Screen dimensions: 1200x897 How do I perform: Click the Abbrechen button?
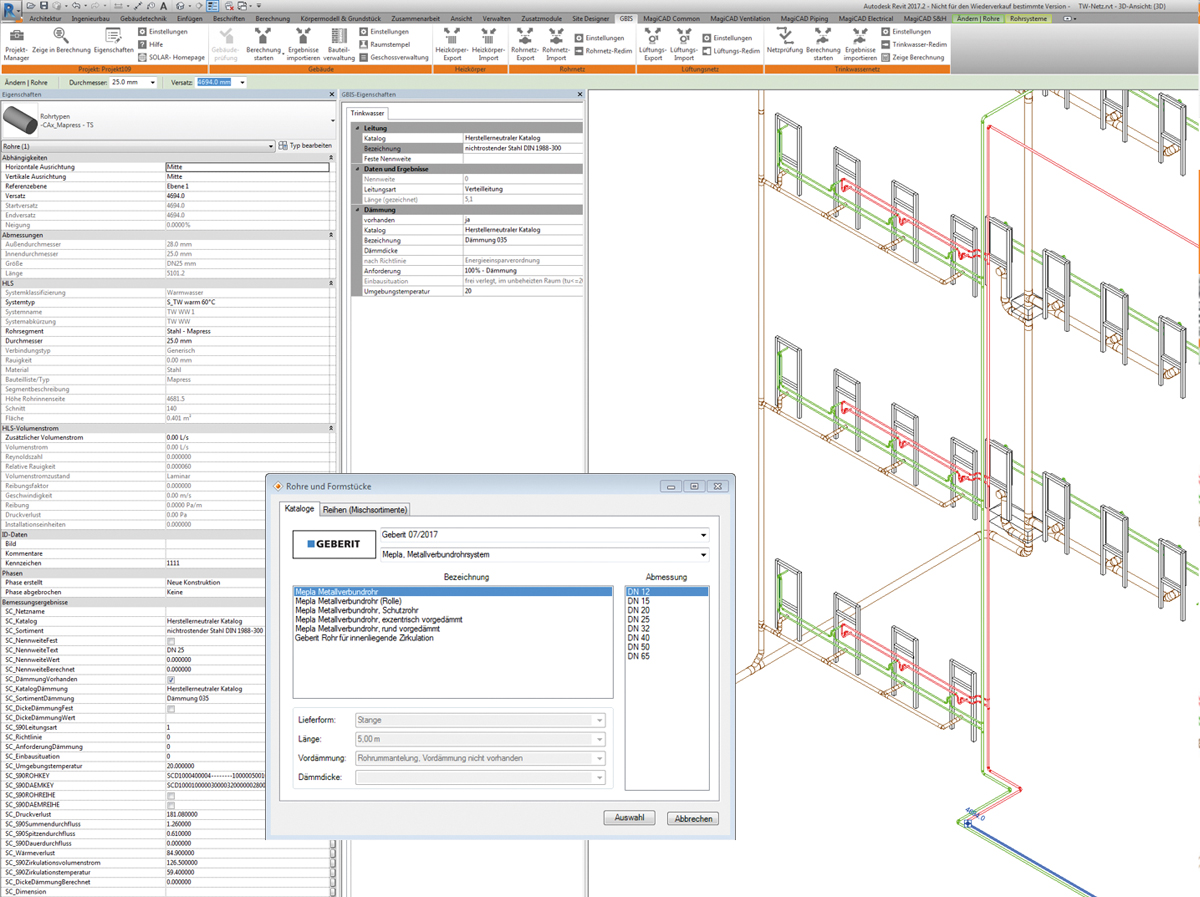point(693,818)
